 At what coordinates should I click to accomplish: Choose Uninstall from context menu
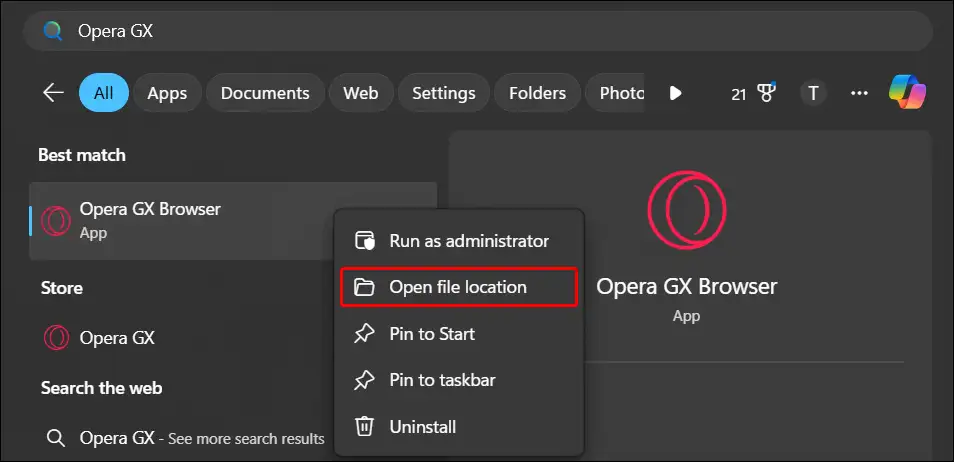pos(459,427)
